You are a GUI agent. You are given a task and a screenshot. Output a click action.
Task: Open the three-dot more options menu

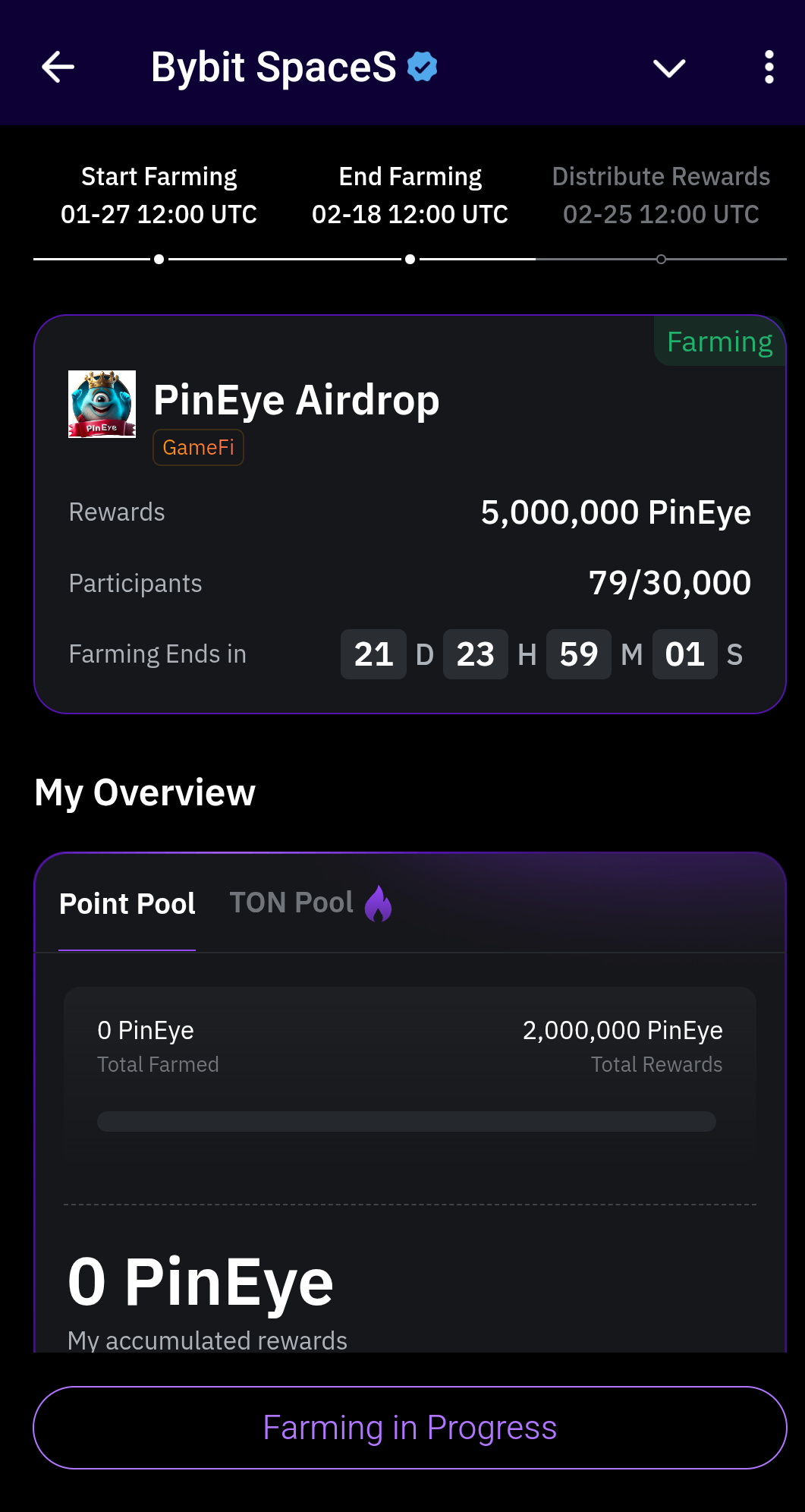click(x=769, y=68)
